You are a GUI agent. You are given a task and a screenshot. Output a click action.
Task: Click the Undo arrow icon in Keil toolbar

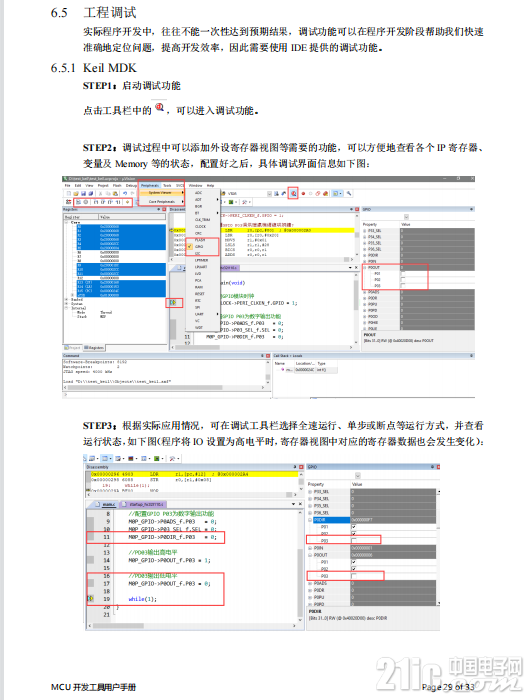[x=125, y=194]
